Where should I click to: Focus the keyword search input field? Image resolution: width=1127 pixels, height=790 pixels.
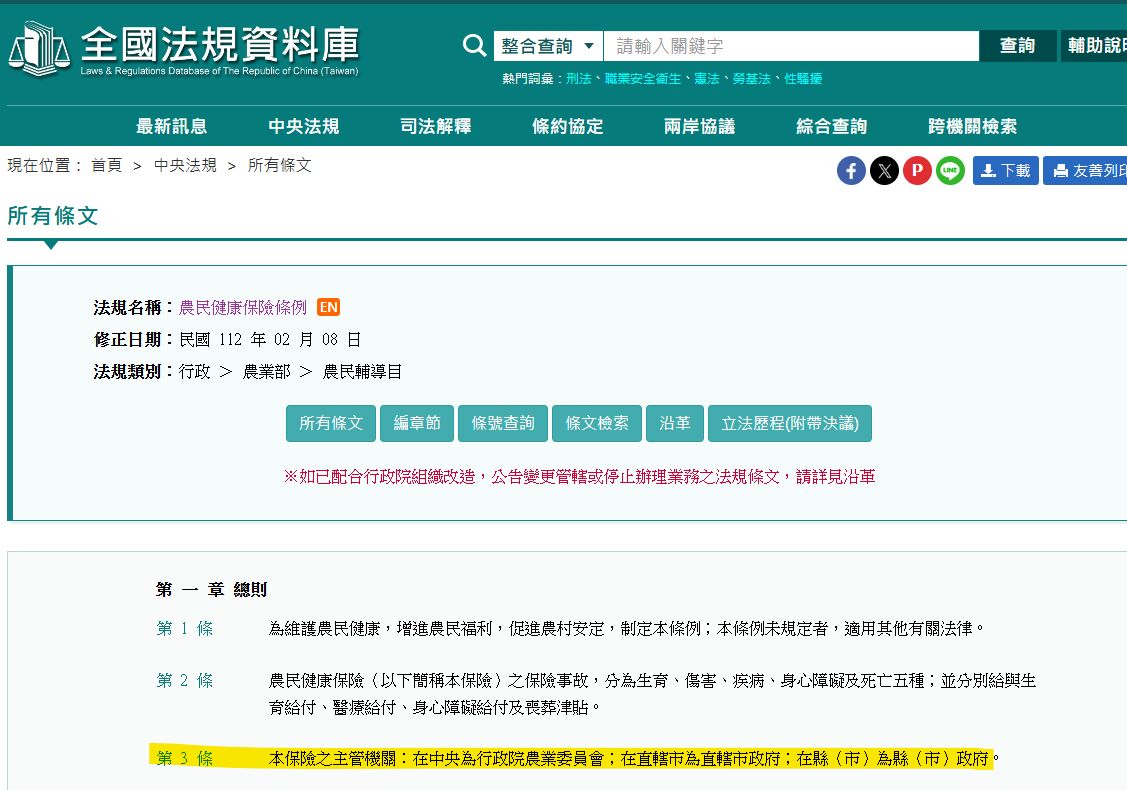[790, 46]
